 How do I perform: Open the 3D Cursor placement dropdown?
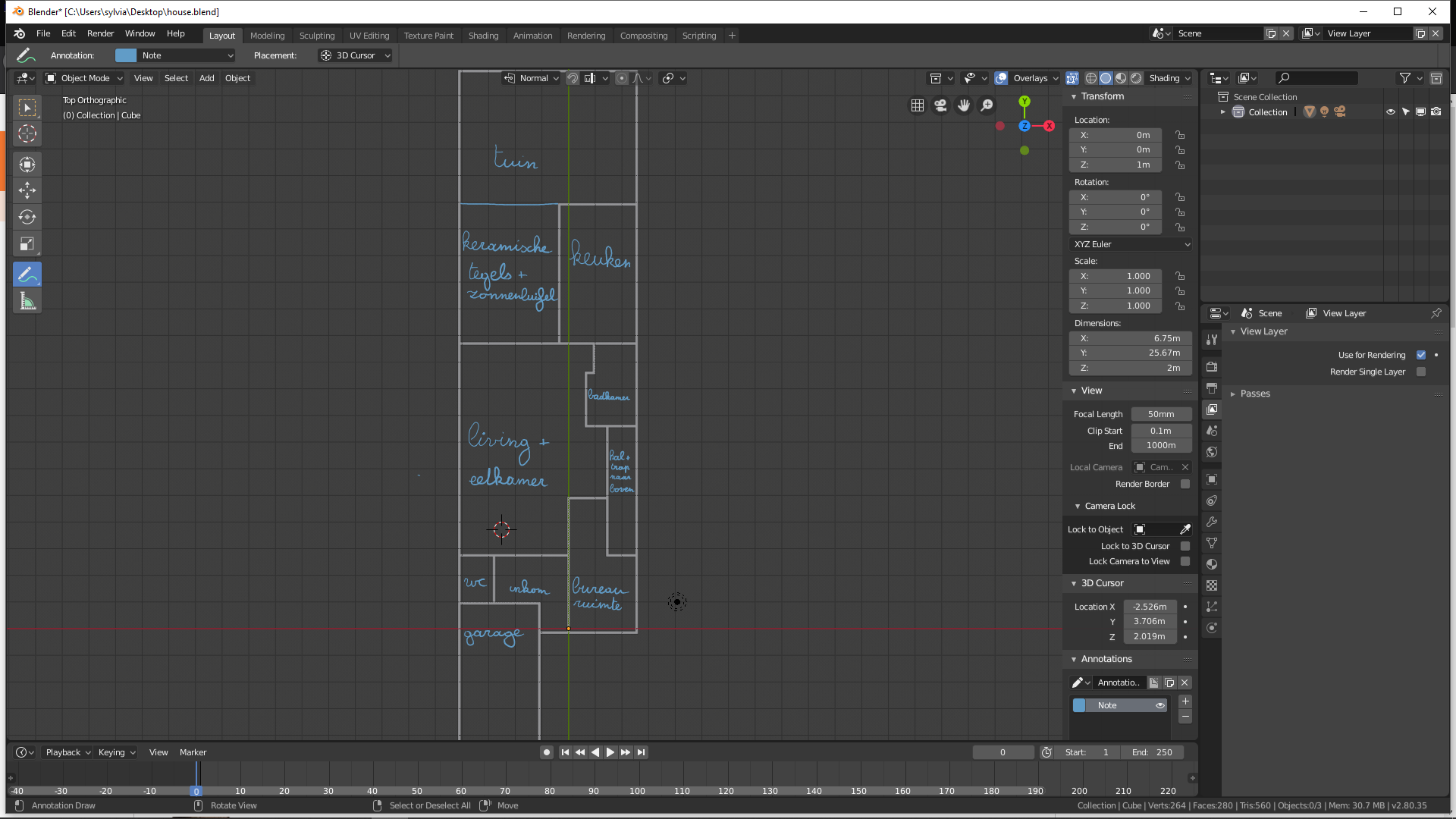click(x=355, y=55)
